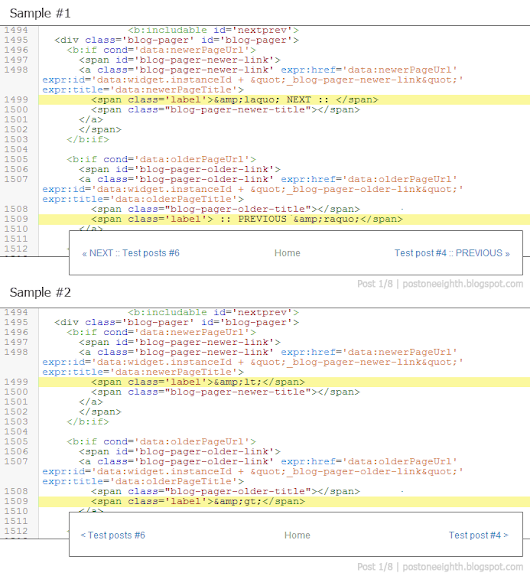
Task: Click expr:title olderPageTitle line in Sample #2
Action: point(143,482)
